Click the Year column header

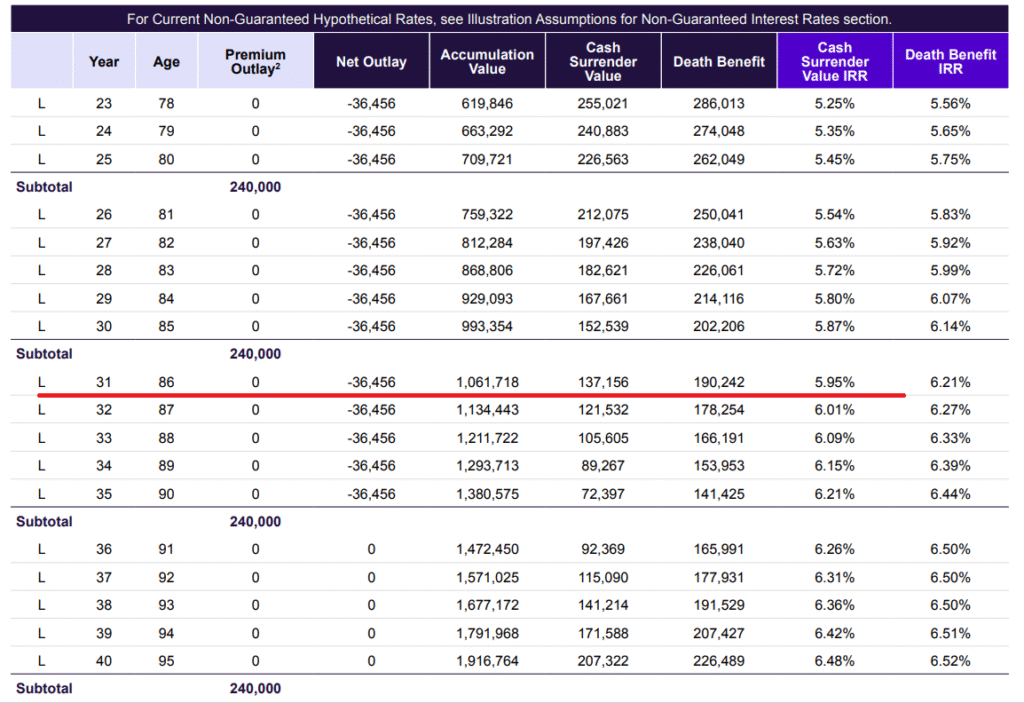point(104,62)
